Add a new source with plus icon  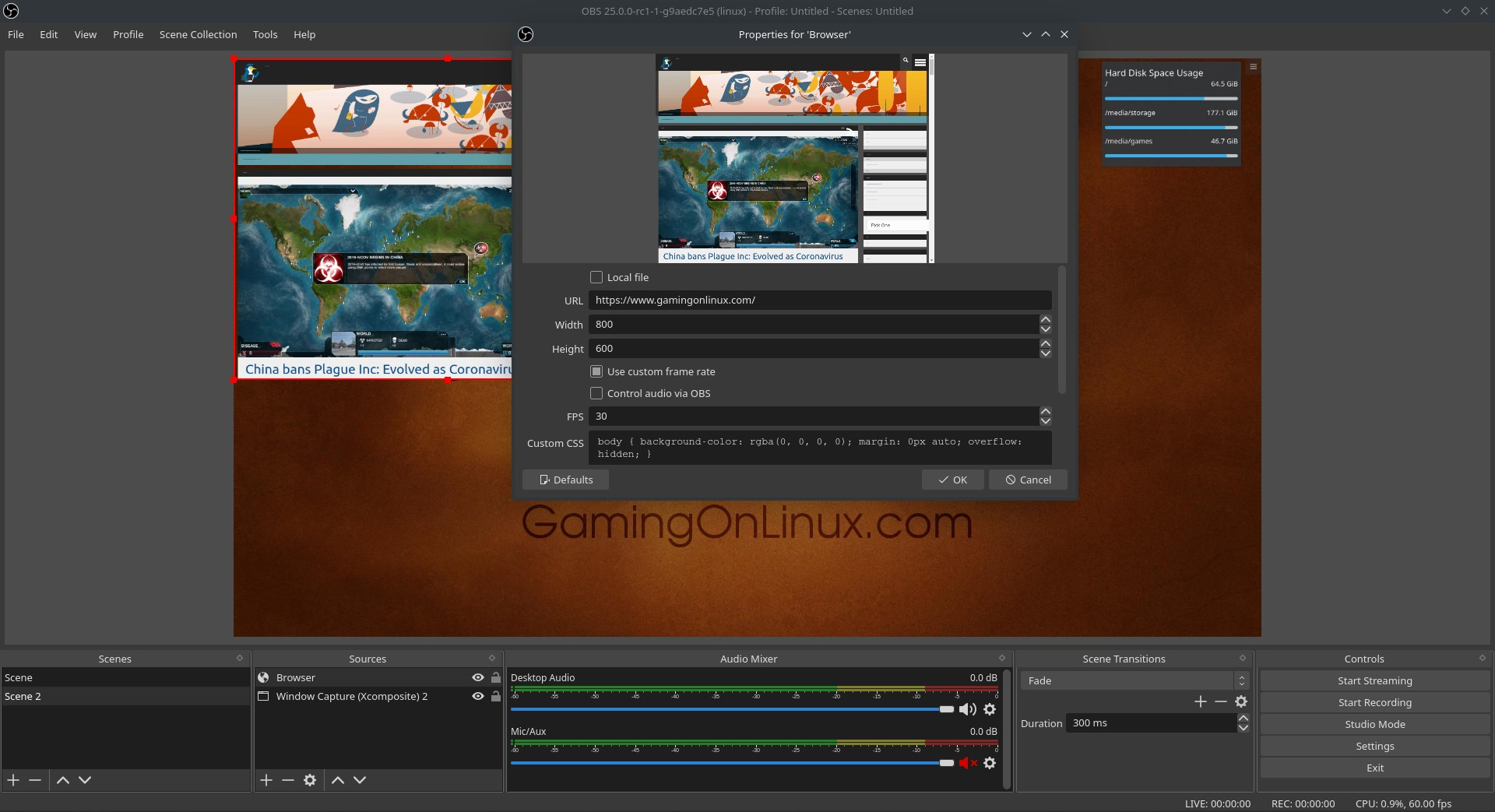(x=266, y=779)
